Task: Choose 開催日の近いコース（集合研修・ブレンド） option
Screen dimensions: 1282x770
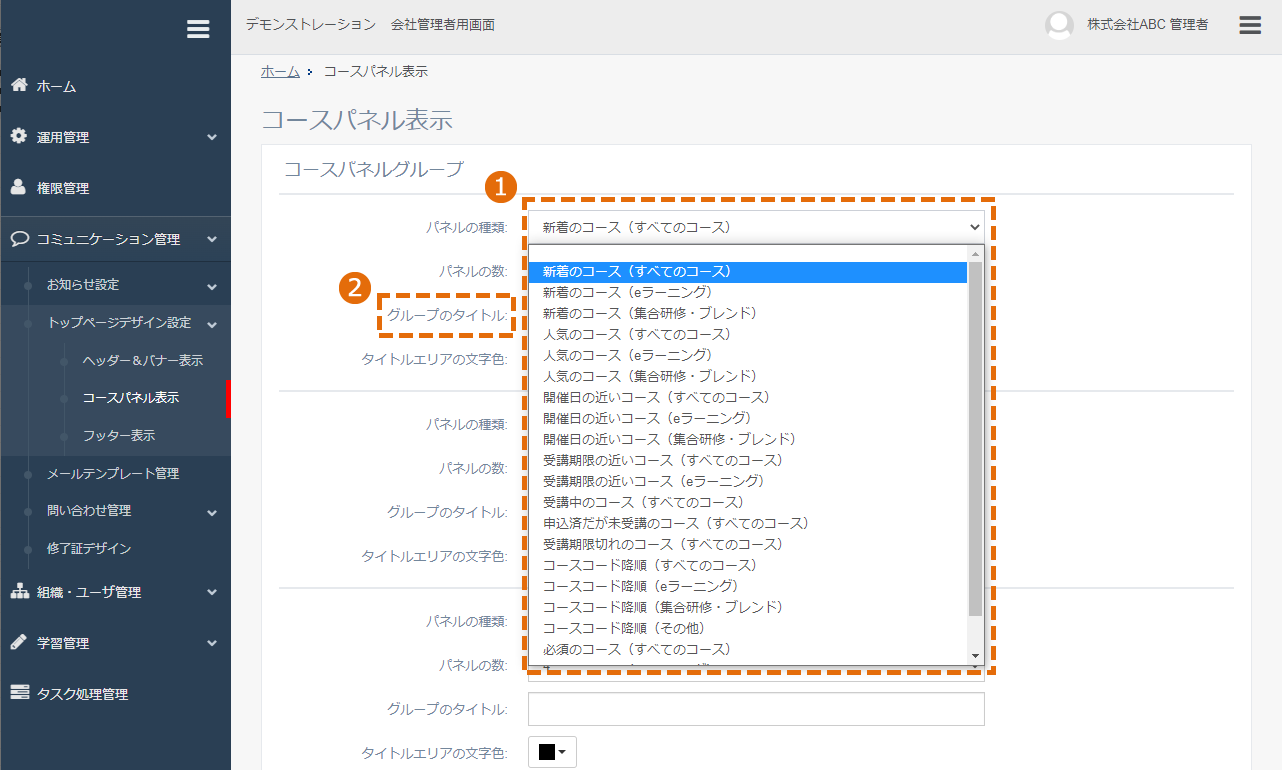Action: pos(748,439)
